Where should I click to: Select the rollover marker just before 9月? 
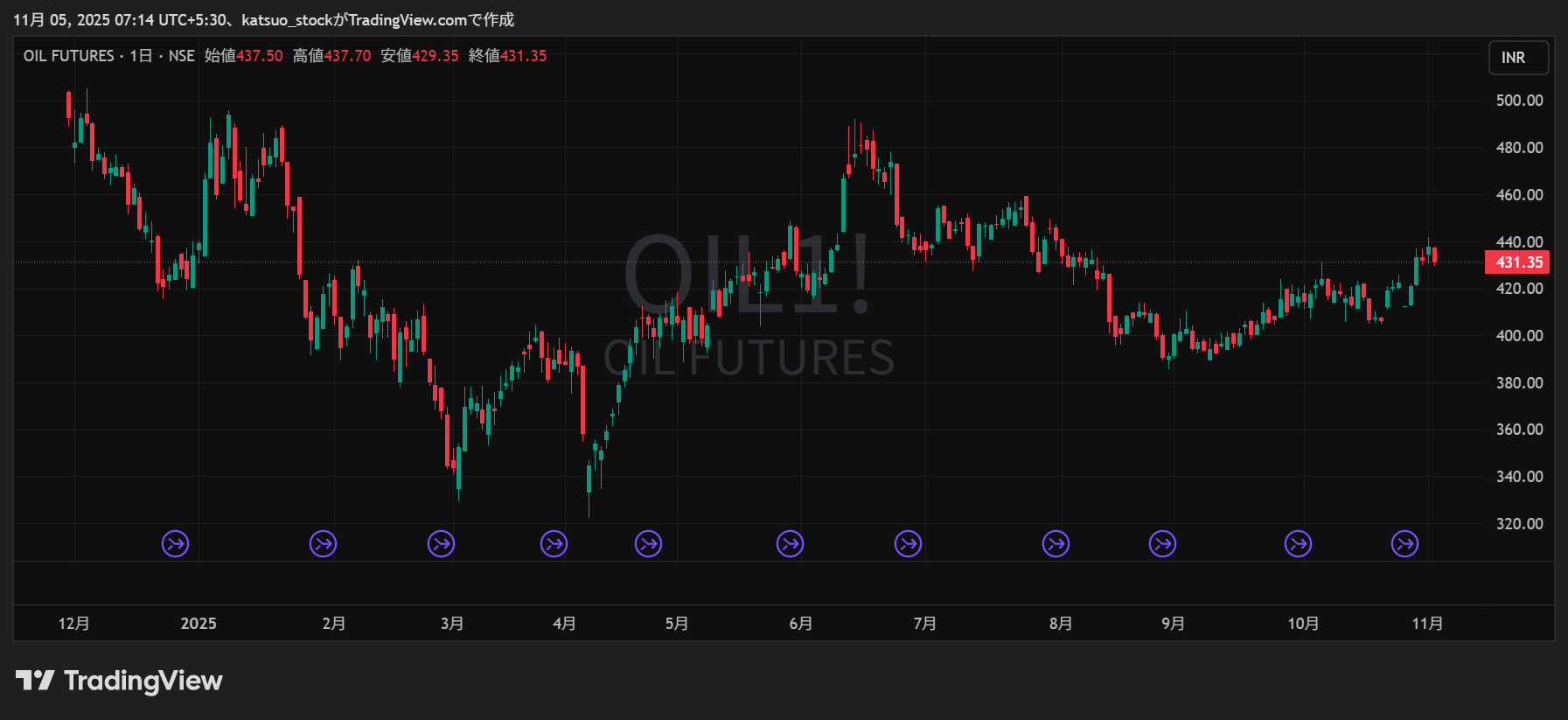(1162, 544)
